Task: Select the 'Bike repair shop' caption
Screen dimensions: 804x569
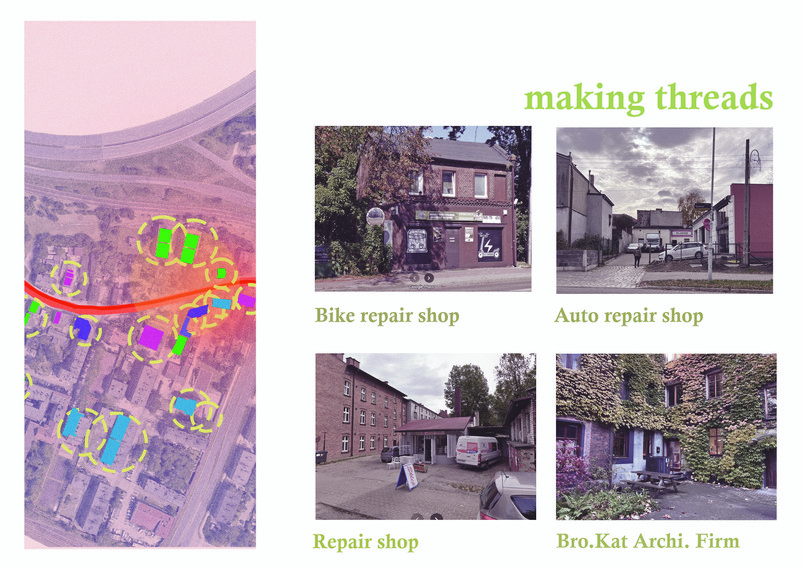Action: click(x=387, y=316)
